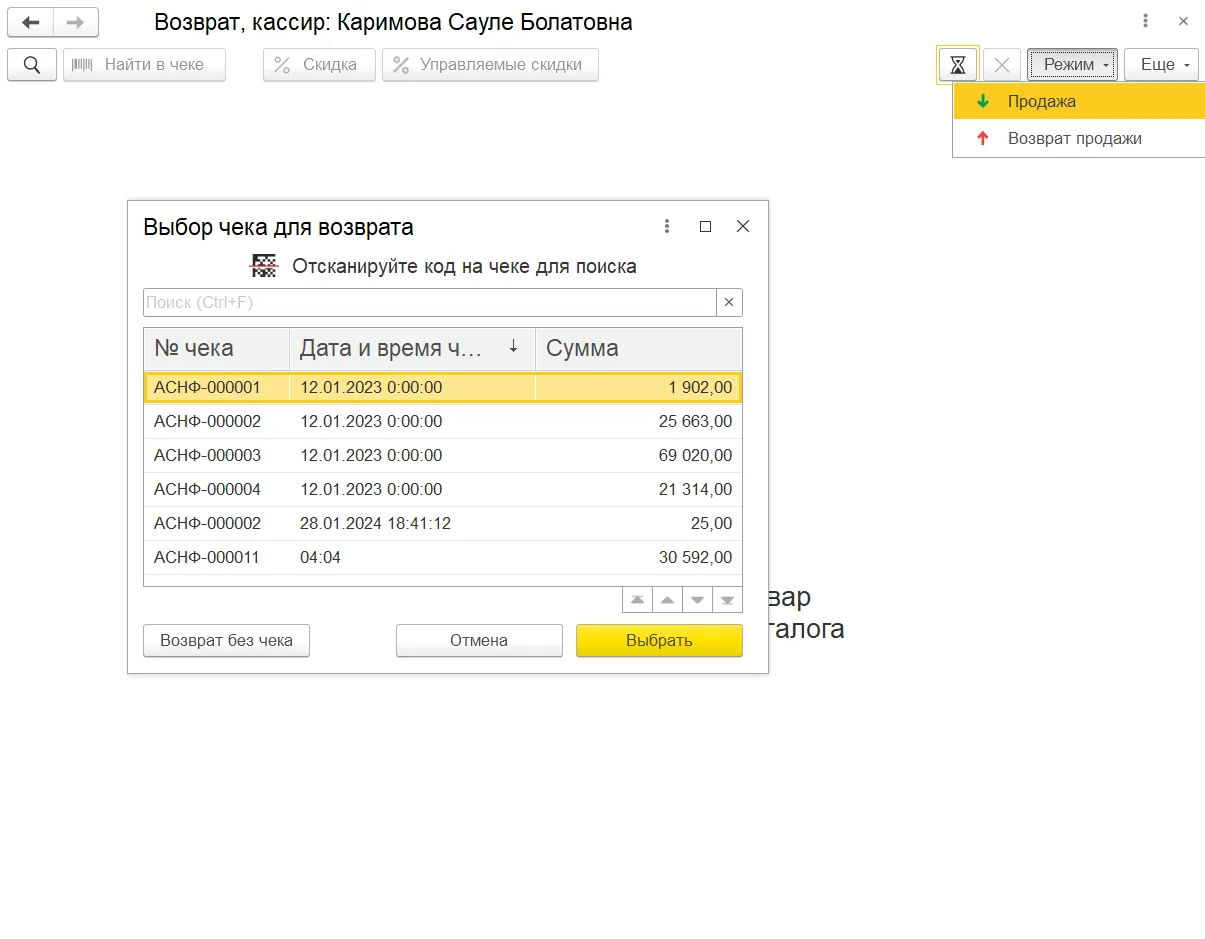Go forward with the right arrow button
The image size is (1205, 939).
76,22
